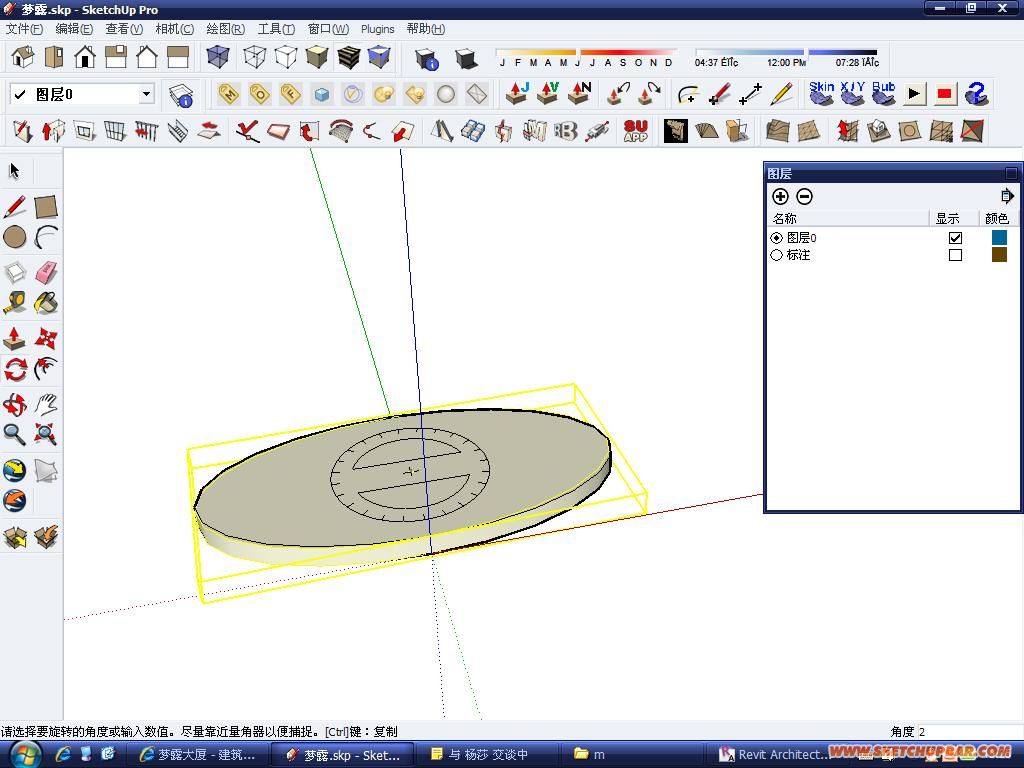Select the Pan hand tool

(x=46, y=404)
